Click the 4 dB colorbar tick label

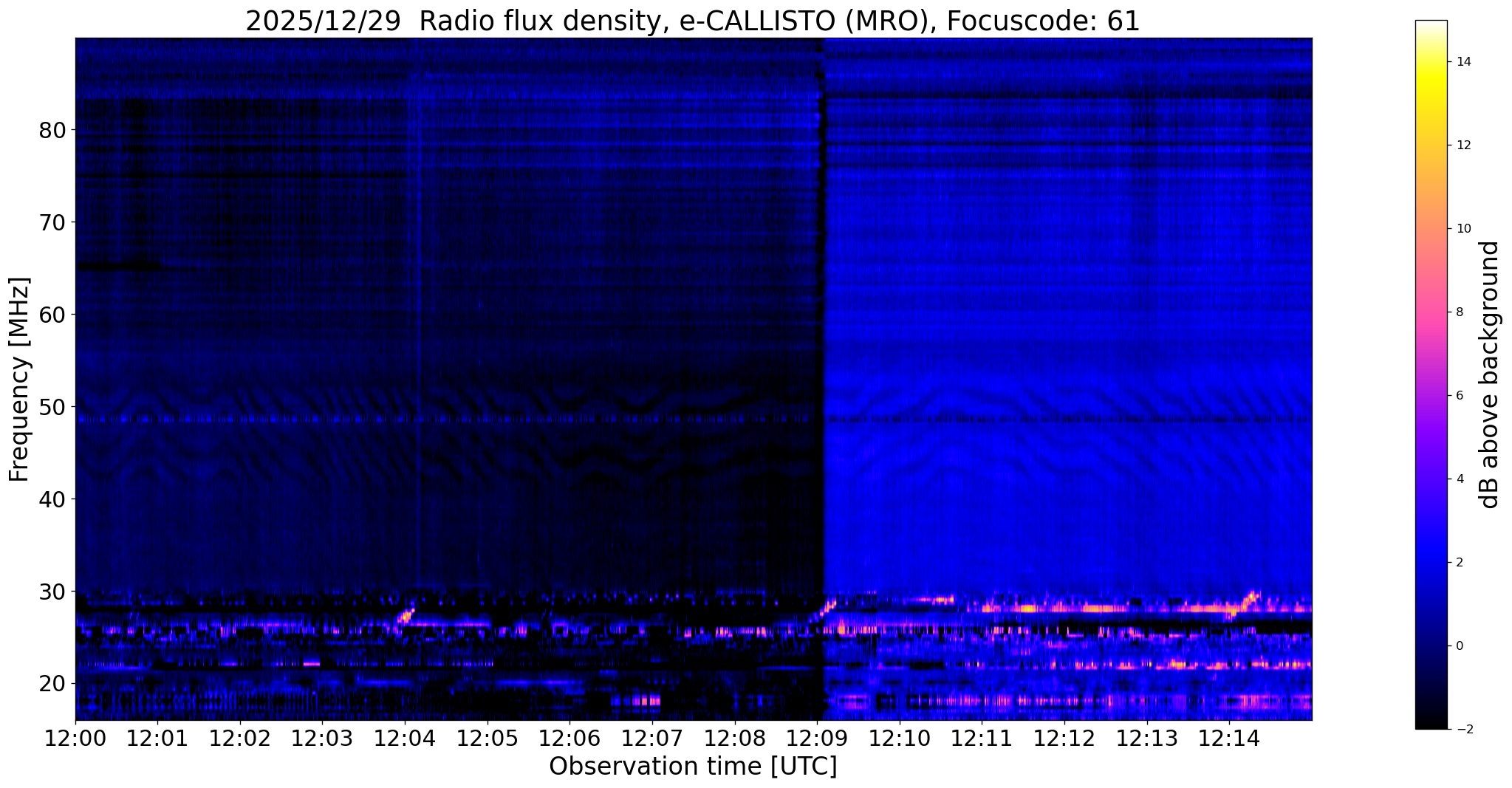coord(1459,479)
